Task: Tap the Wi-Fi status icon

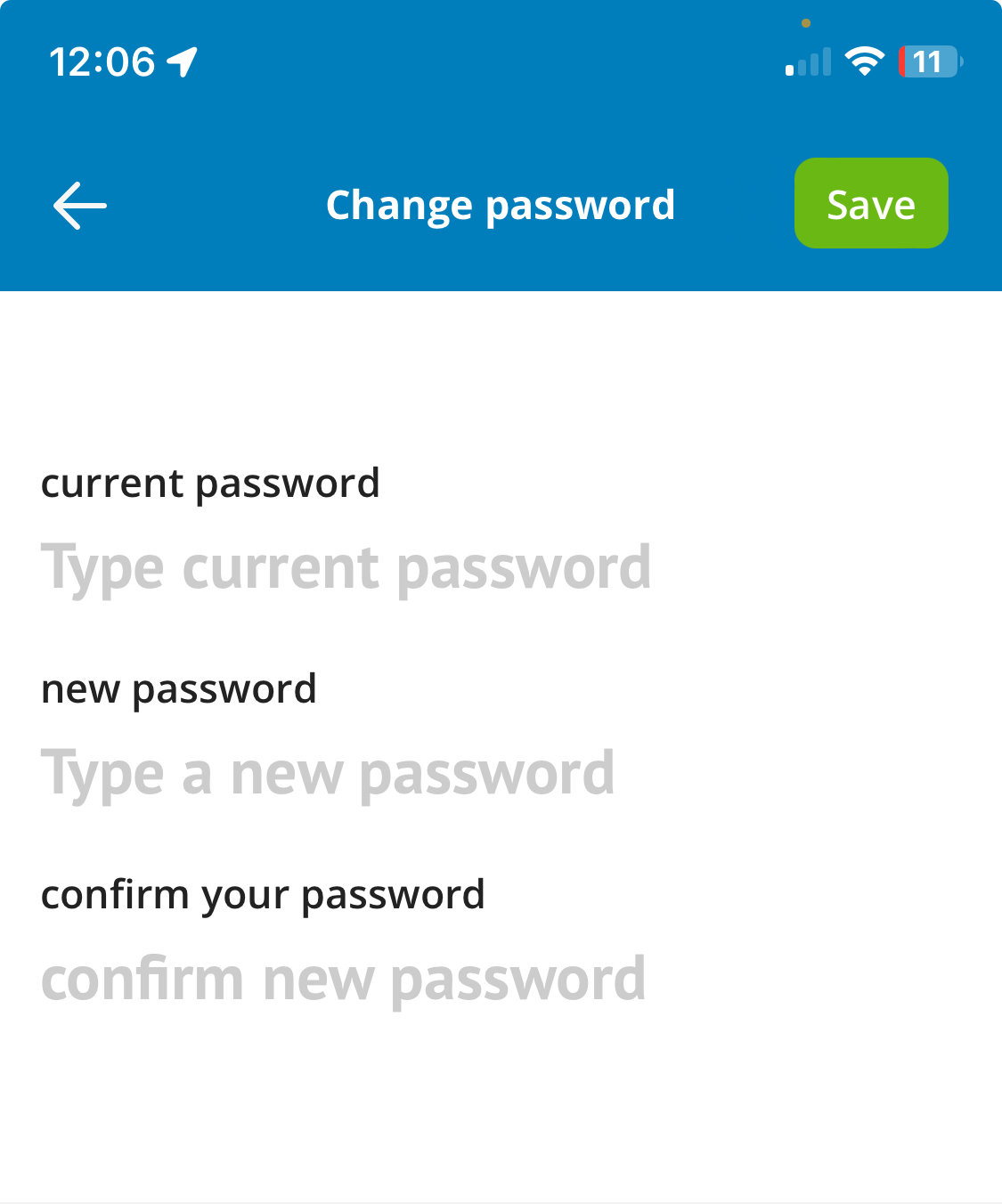Action: pos(864,61)
